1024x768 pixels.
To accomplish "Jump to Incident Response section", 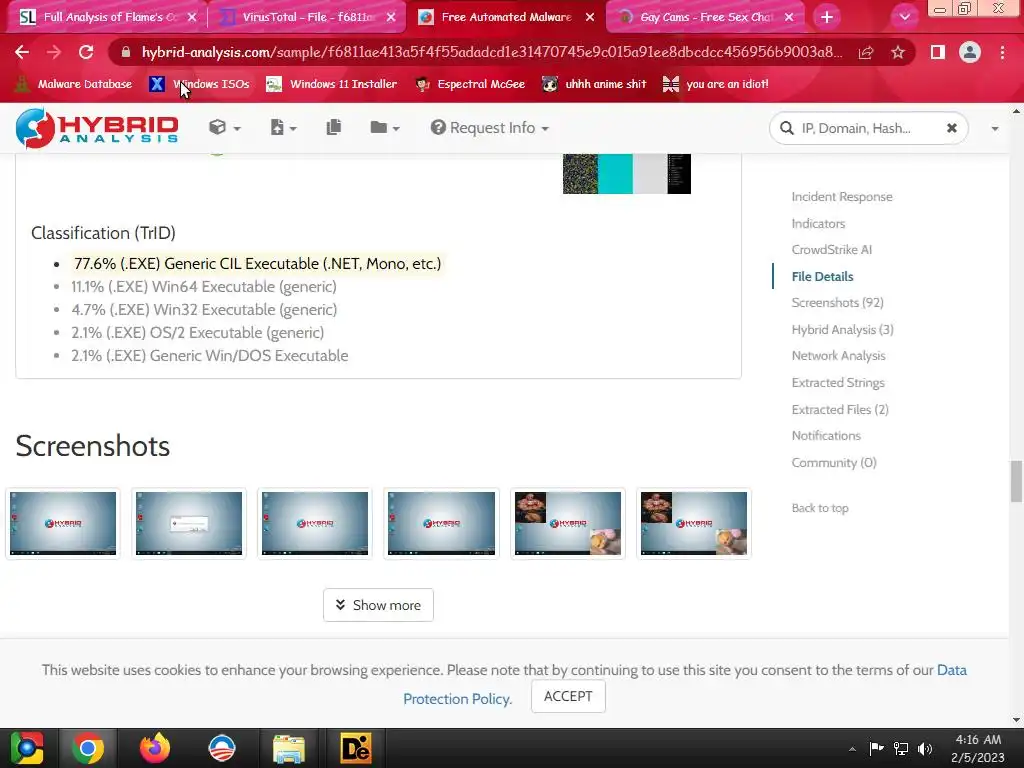I will [842, 197].
